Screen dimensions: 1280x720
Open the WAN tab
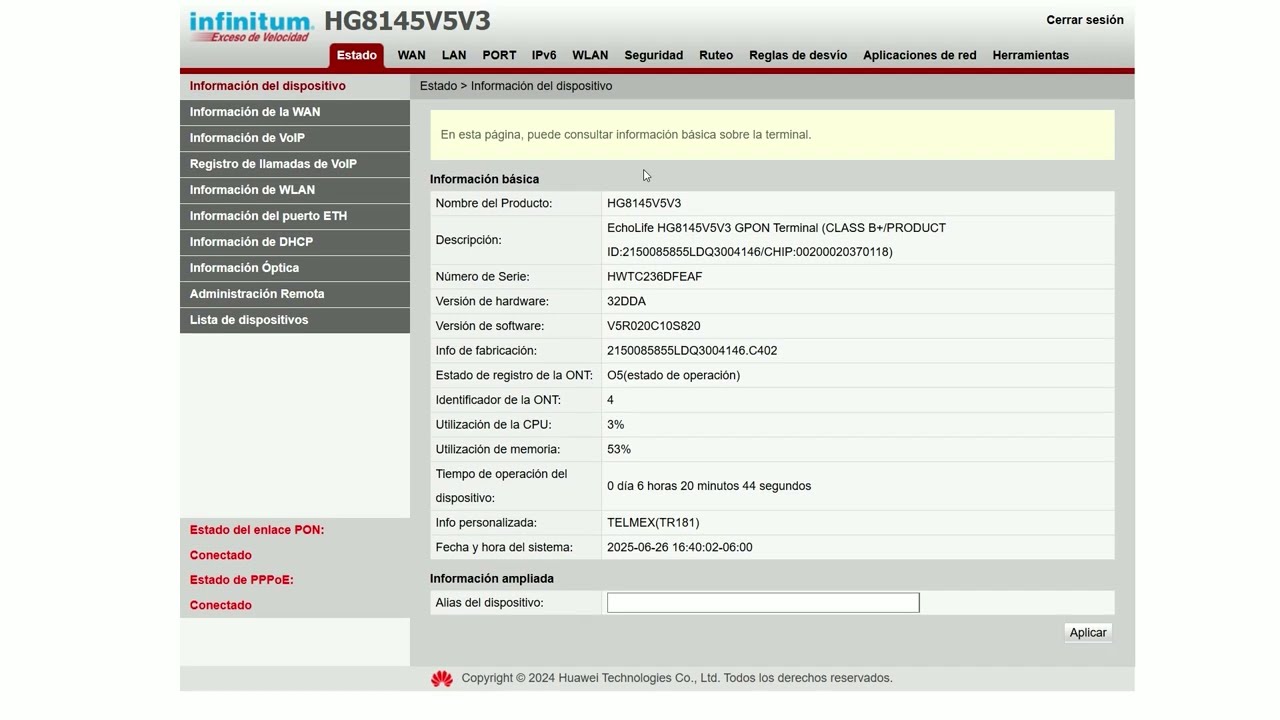tap(411, 55)
